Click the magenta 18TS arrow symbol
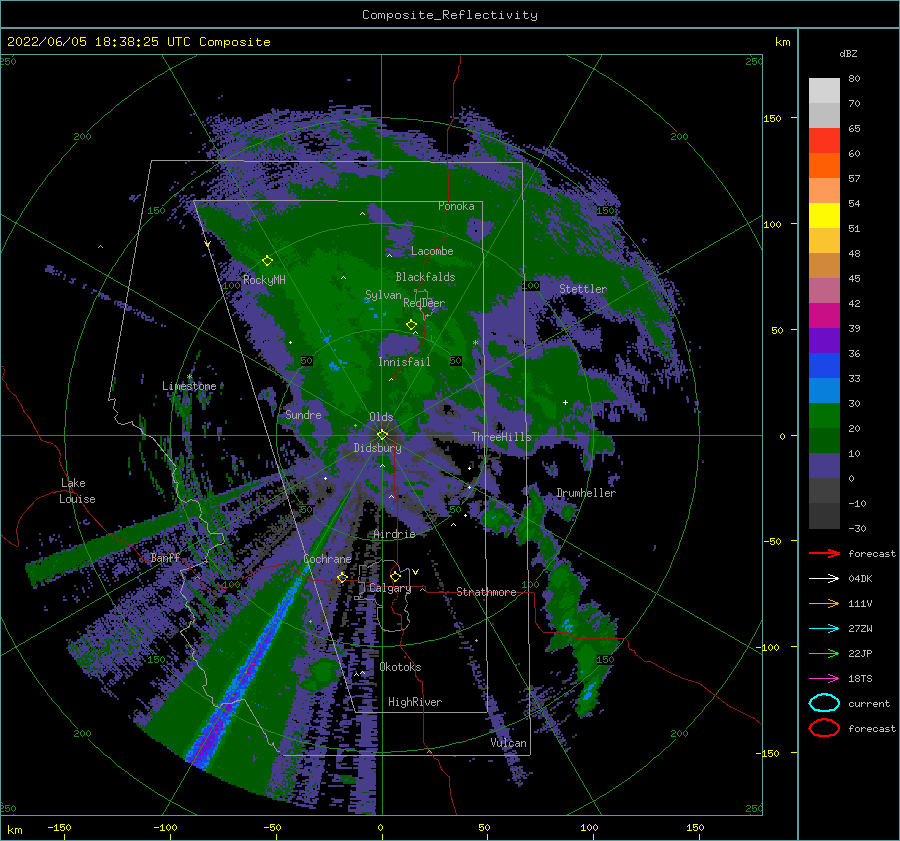The height and width of the screenshot is (841, 900). (x=824, y=679)
